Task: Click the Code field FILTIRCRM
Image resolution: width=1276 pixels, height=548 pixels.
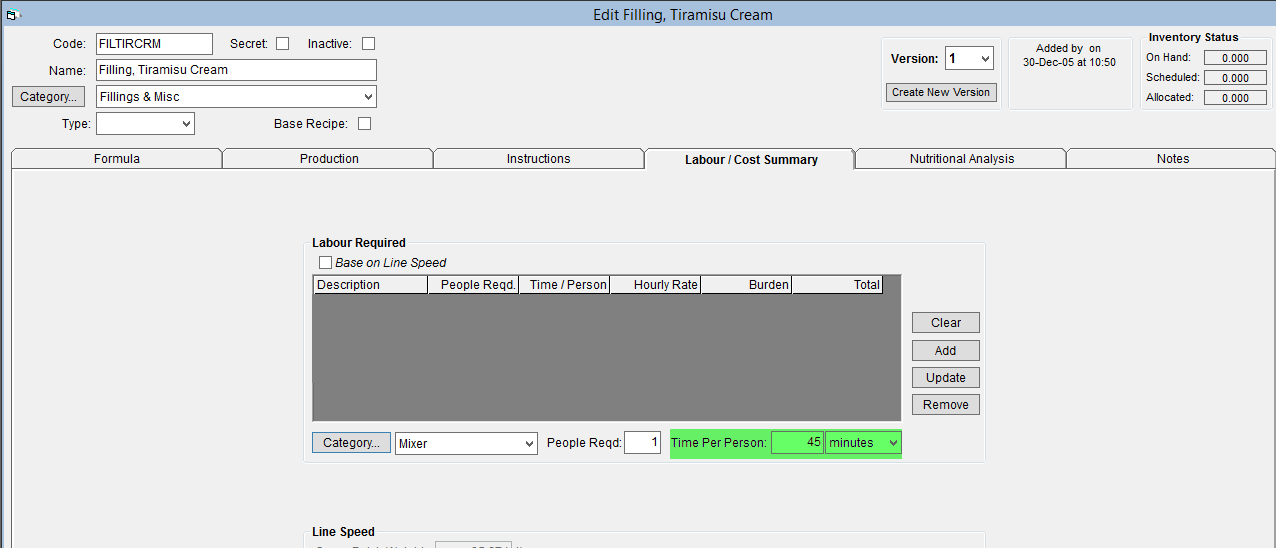Action: tap(154, 44)
